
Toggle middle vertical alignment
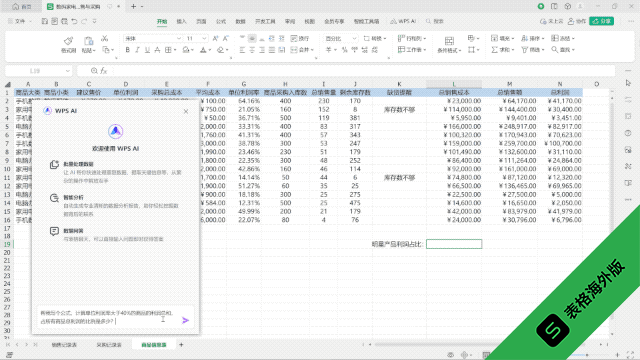252,38
